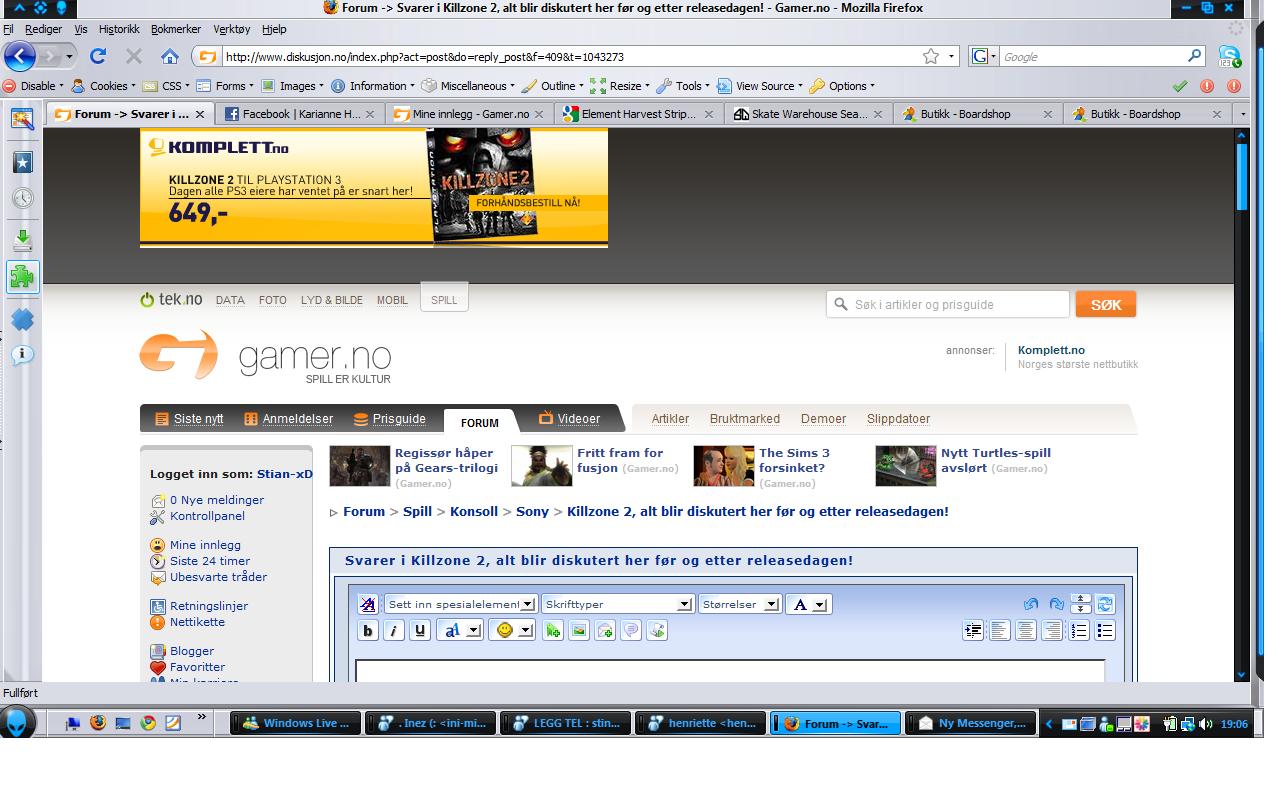Open the Windows Live taskbar button
The image size is (1280, 800).
[296, 723]
